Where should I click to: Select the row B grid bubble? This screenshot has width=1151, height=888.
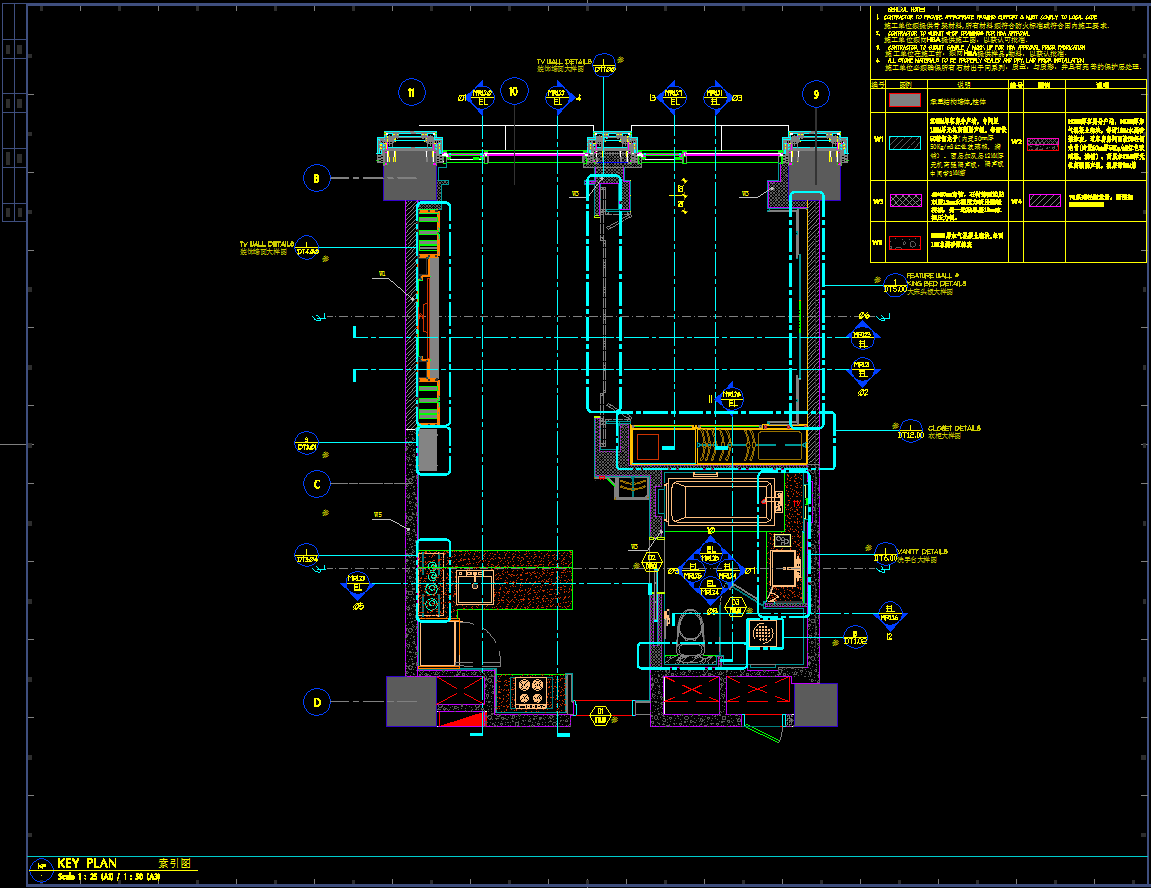[x=316, y=179]
